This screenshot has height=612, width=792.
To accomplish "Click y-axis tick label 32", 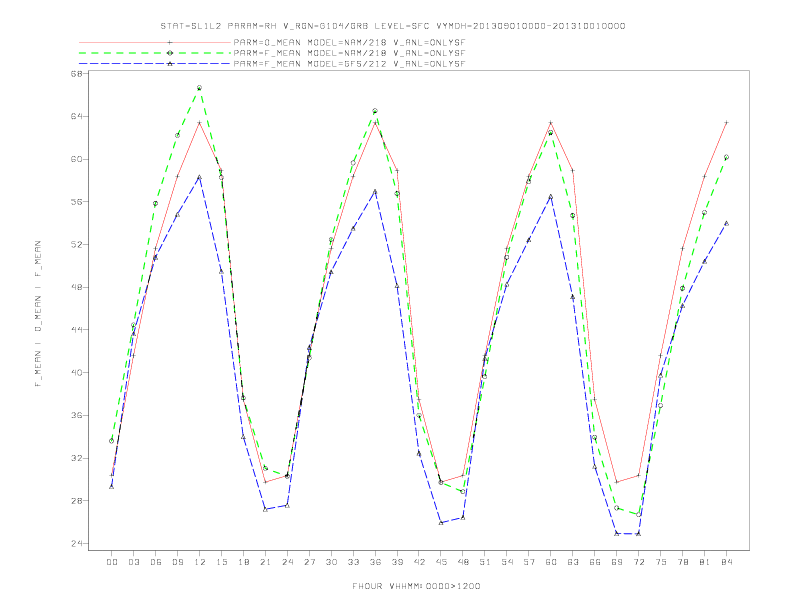I will click(77, 458).
